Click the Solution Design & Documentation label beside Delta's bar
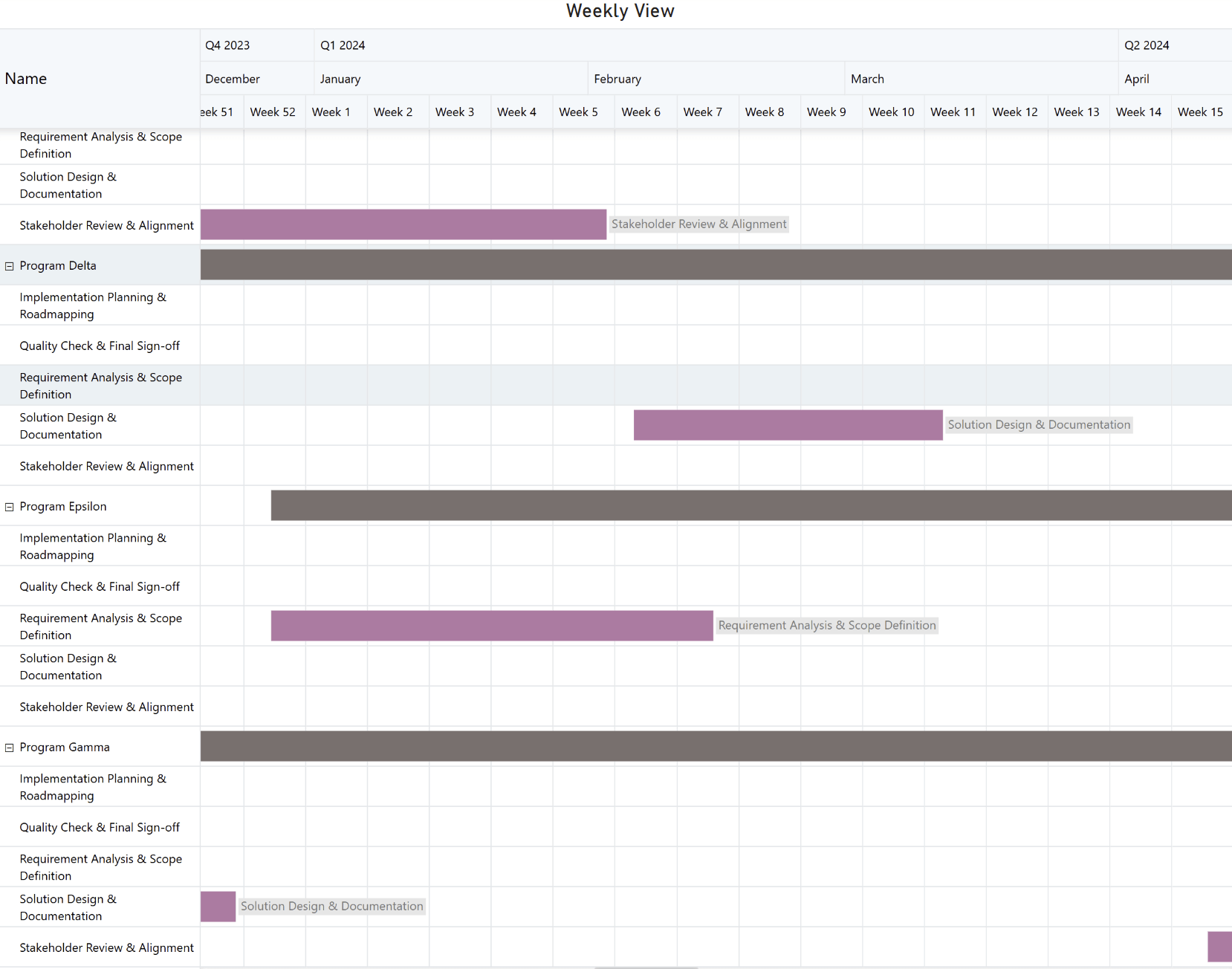 (x=1038, y=425)
